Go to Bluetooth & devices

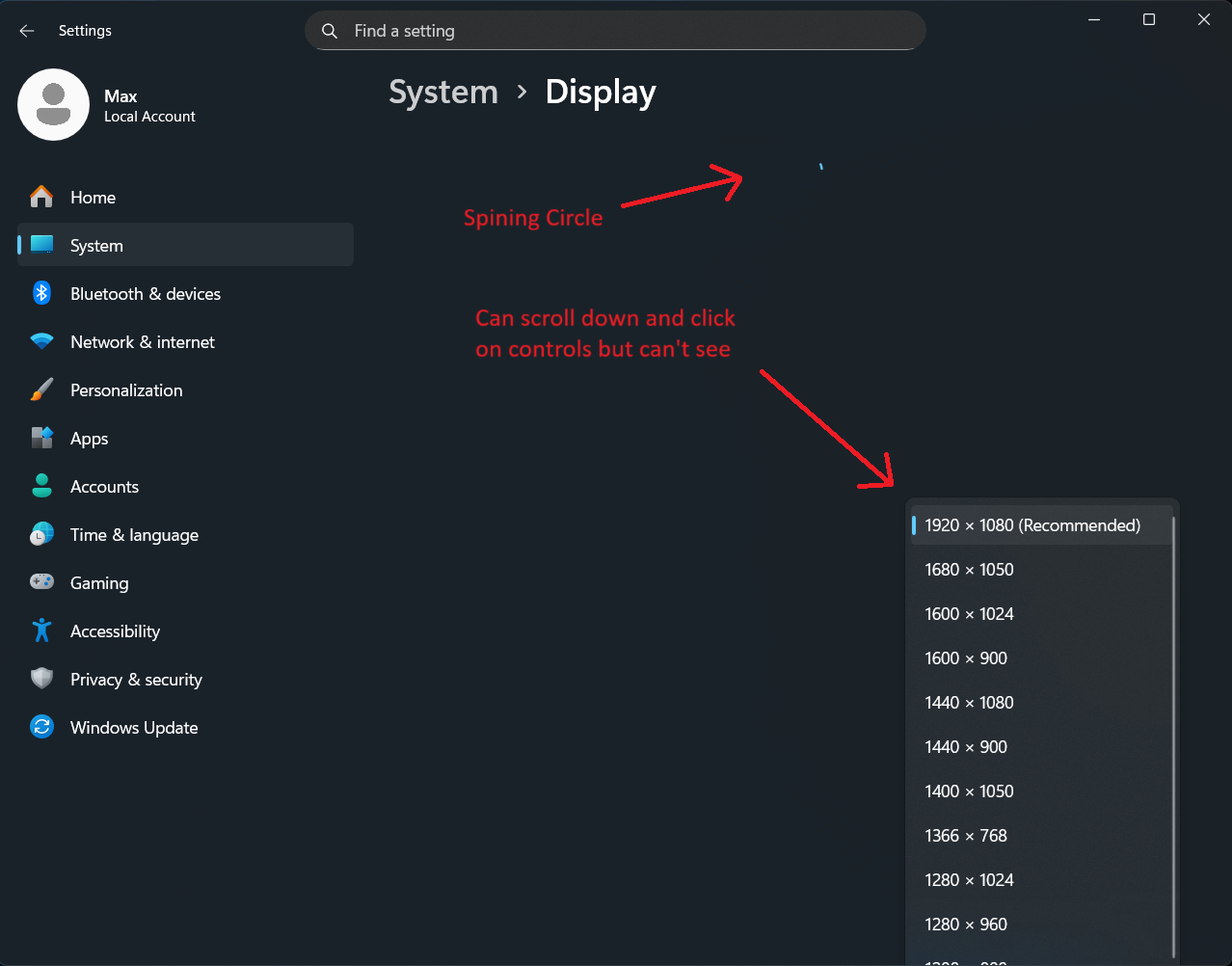click(x=185, y=293)
